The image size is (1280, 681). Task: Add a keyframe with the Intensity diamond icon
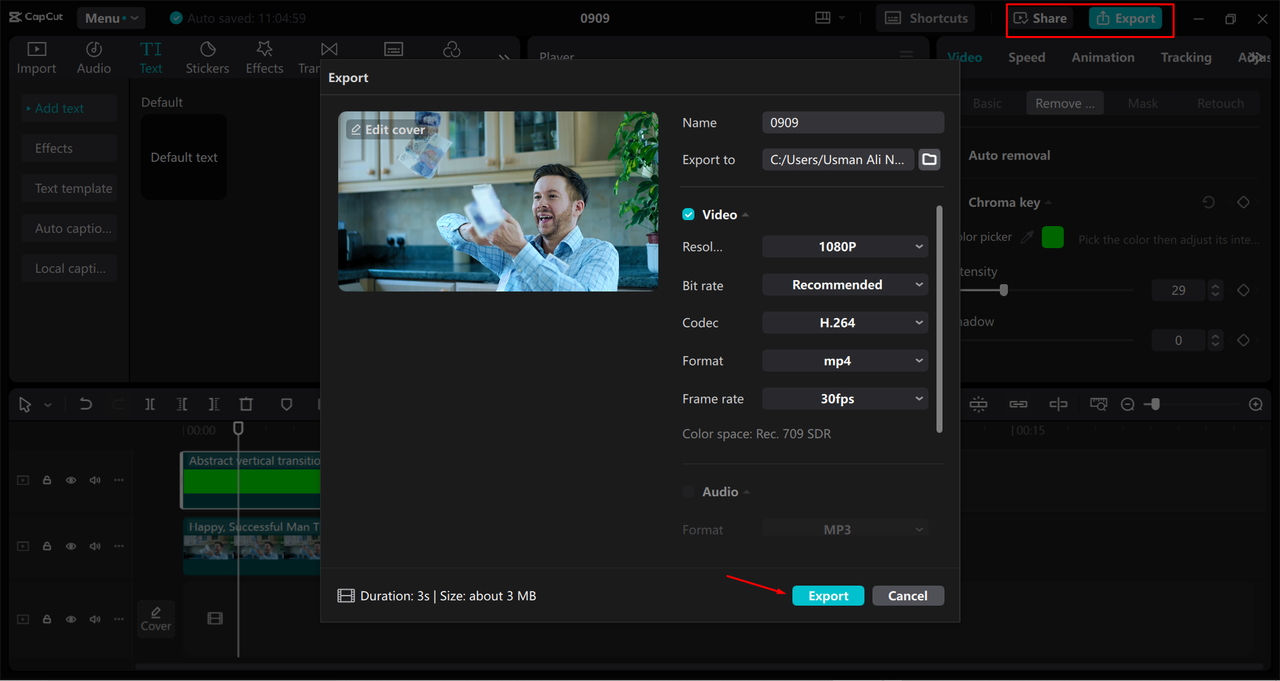click(x=1243, y=290)
